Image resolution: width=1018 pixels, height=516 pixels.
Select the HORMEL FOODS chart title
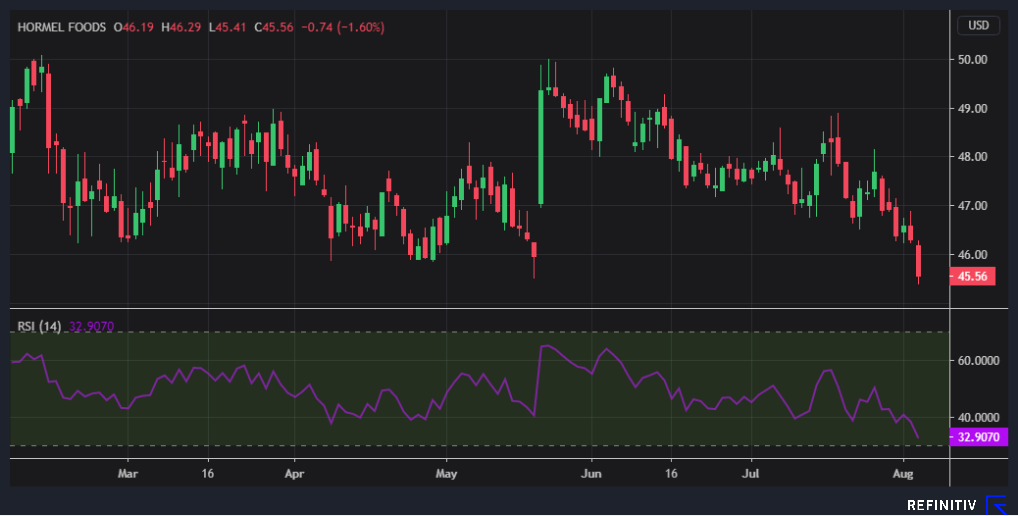[x=62, y=27]
